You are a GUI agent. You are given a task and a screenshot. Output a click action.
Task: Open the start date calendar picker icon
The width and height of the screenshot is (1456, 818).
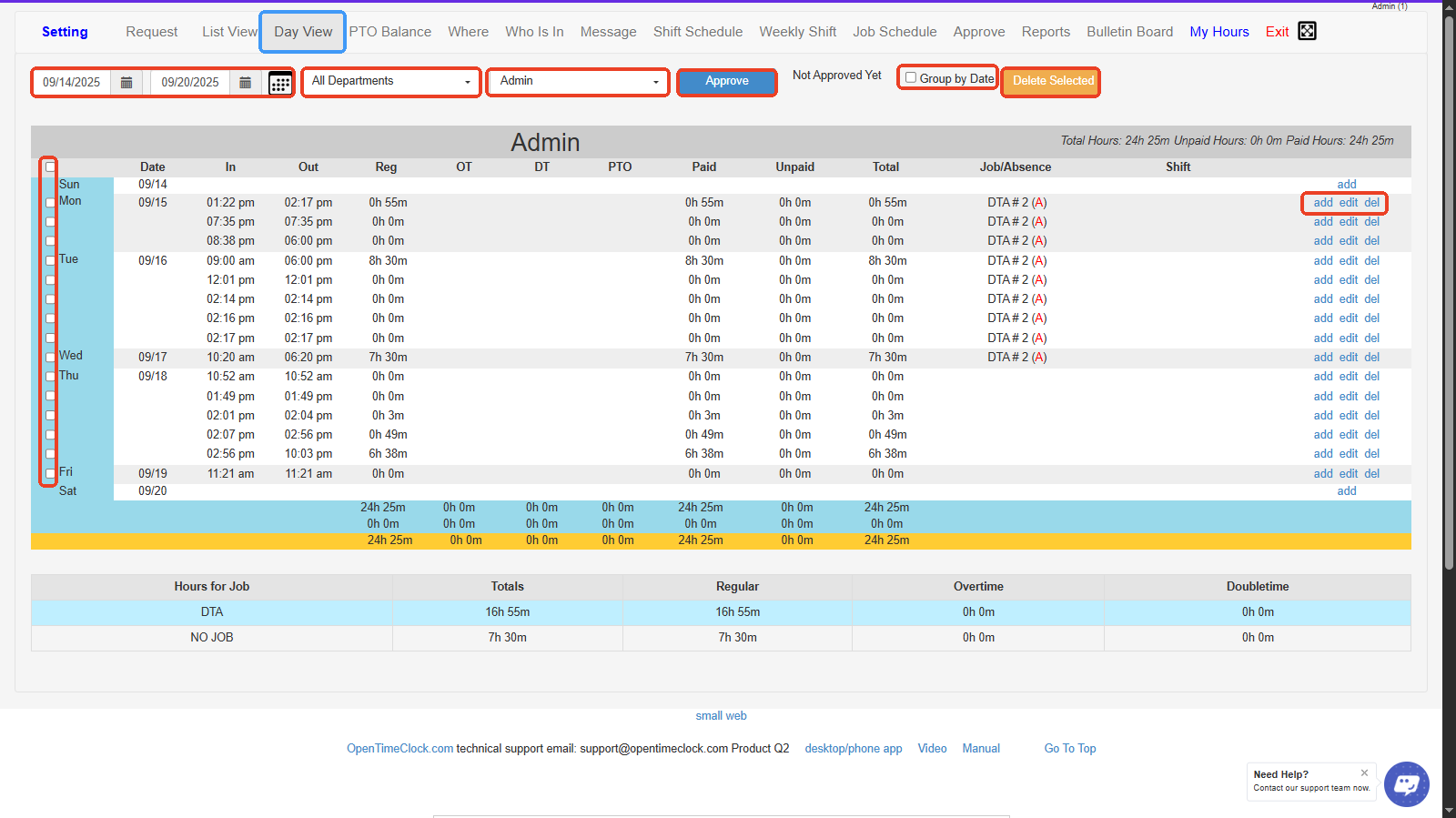[x=126, y=83]
